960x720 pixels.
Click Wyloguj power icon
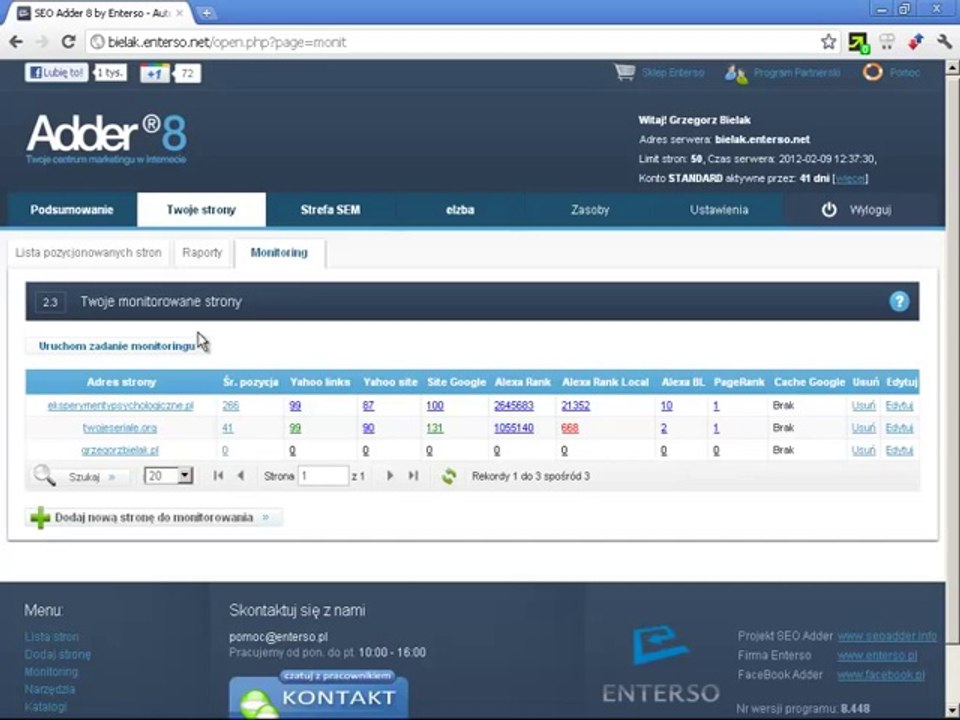(829, 210)
